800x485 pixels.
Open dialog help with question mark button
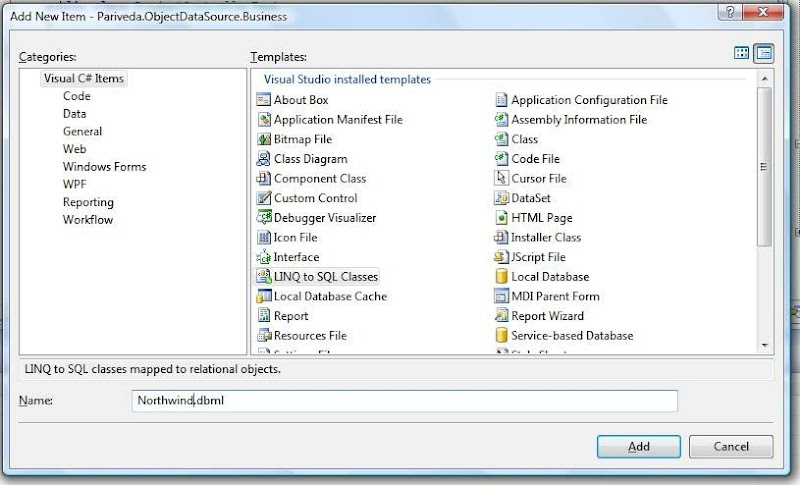click(730, 12)
